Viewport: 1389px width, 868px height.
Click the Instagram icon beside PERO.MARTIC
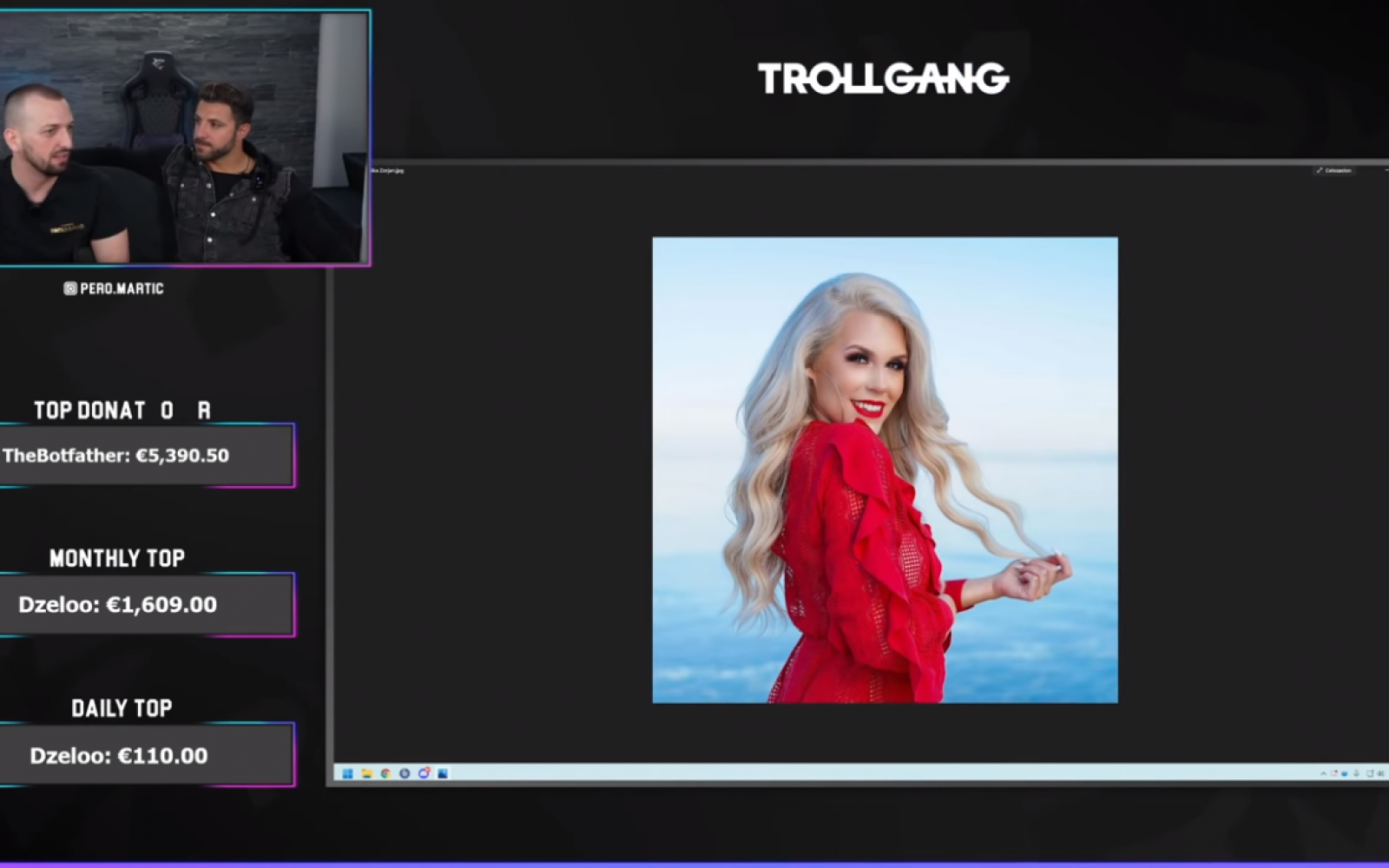click(x=70, y=288)
